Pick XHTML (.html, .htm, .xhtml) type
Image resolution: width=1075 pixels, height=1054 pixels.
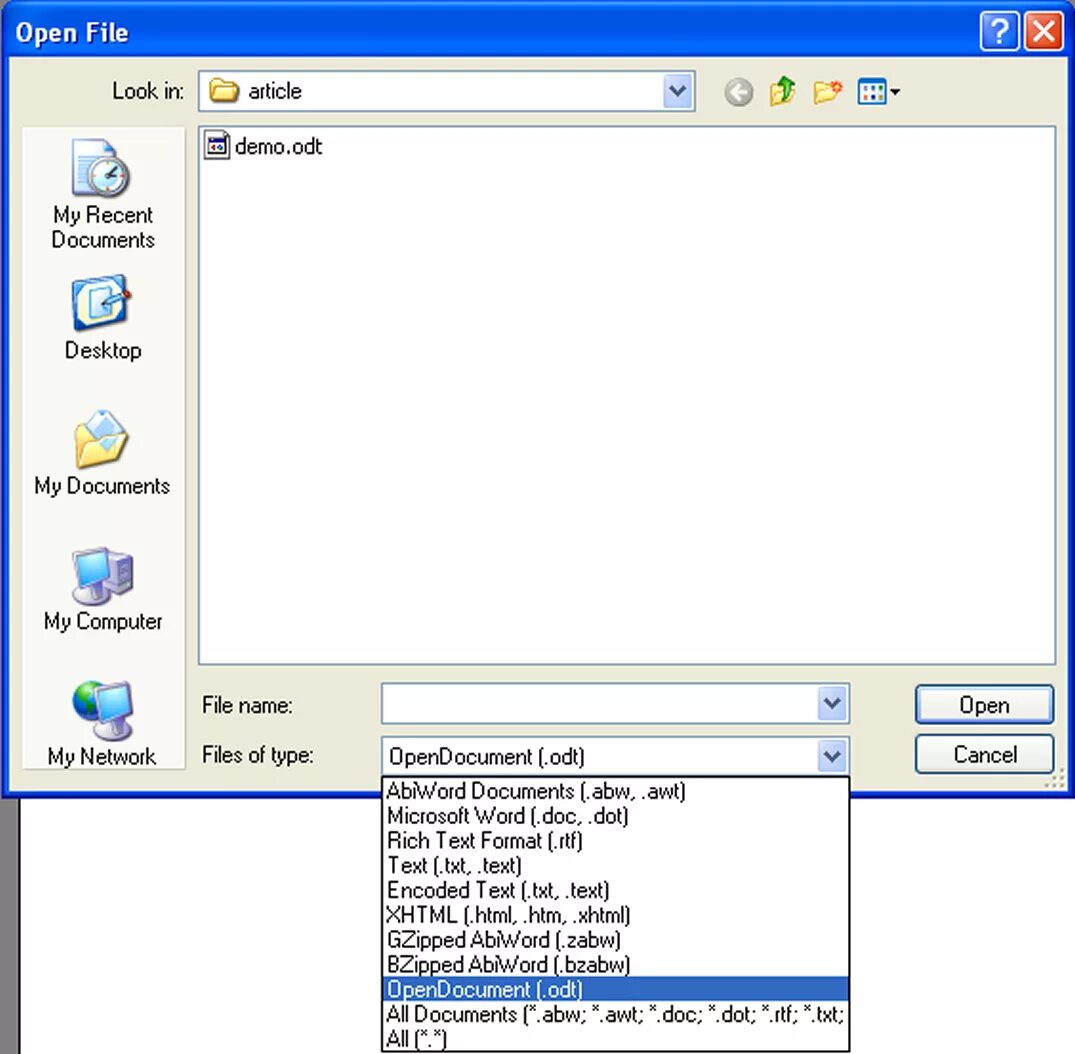[x=615, y=914]
